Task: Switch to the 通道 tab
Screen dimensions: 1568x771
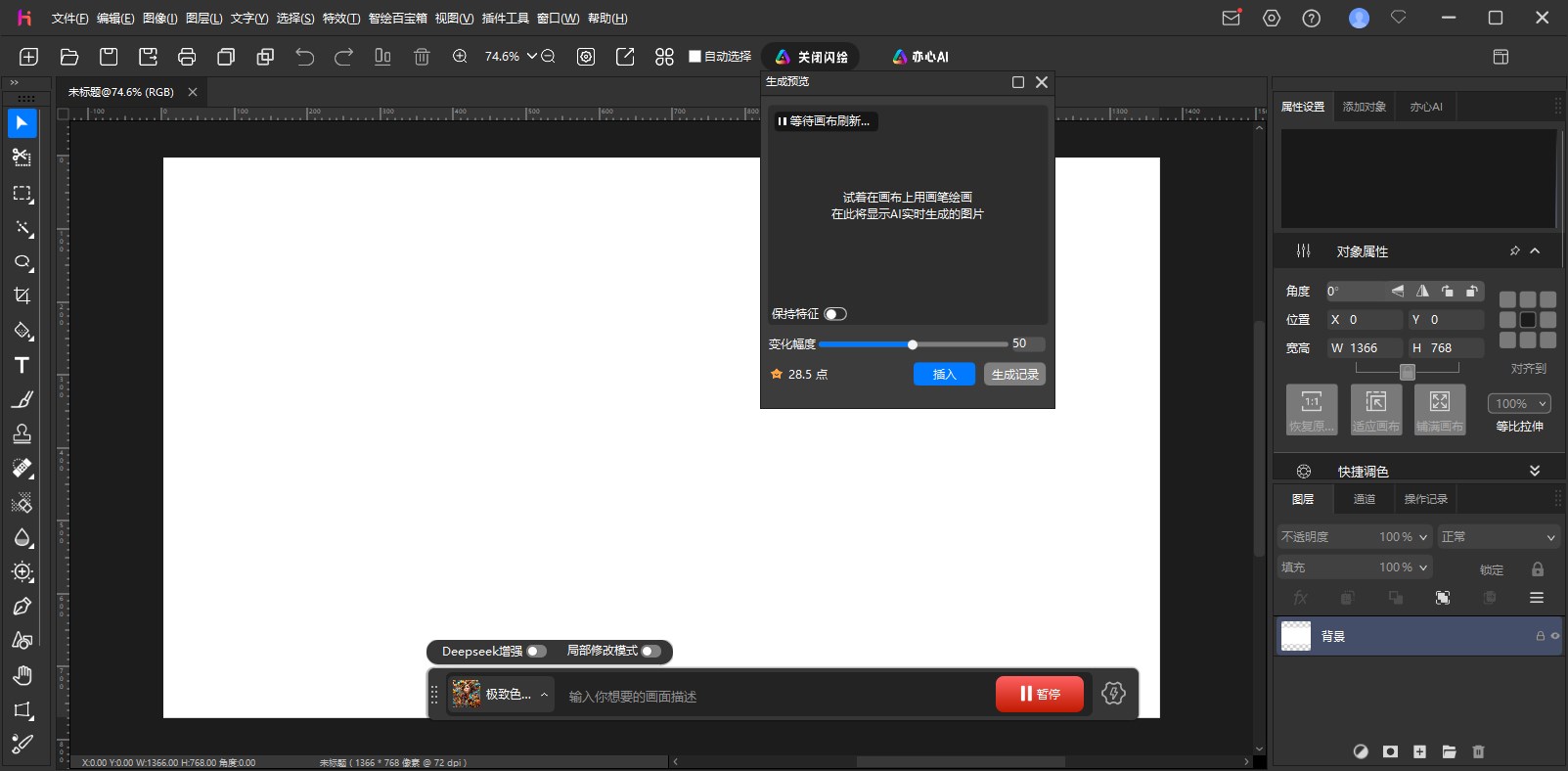Action: [1364, 499]
